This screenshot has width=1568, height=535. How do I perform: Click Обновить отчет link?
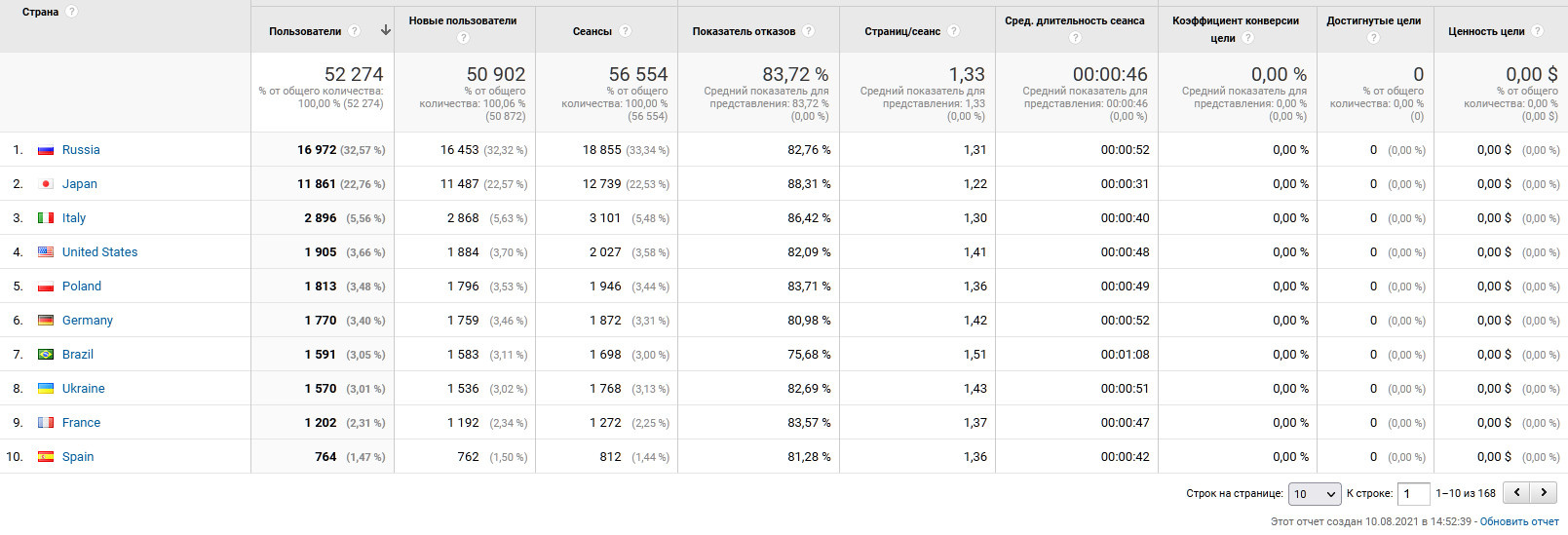(x=1519, y=522)
